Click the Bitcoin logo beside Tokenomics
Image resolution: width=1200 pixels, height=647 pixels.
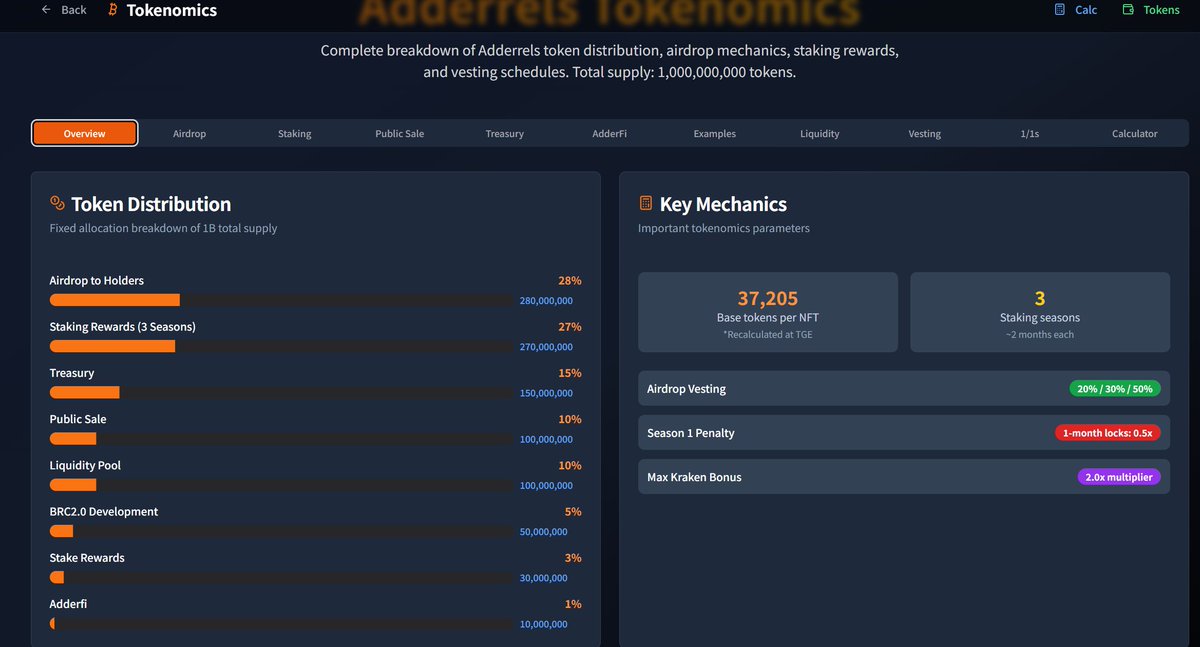tap(112, 10)
